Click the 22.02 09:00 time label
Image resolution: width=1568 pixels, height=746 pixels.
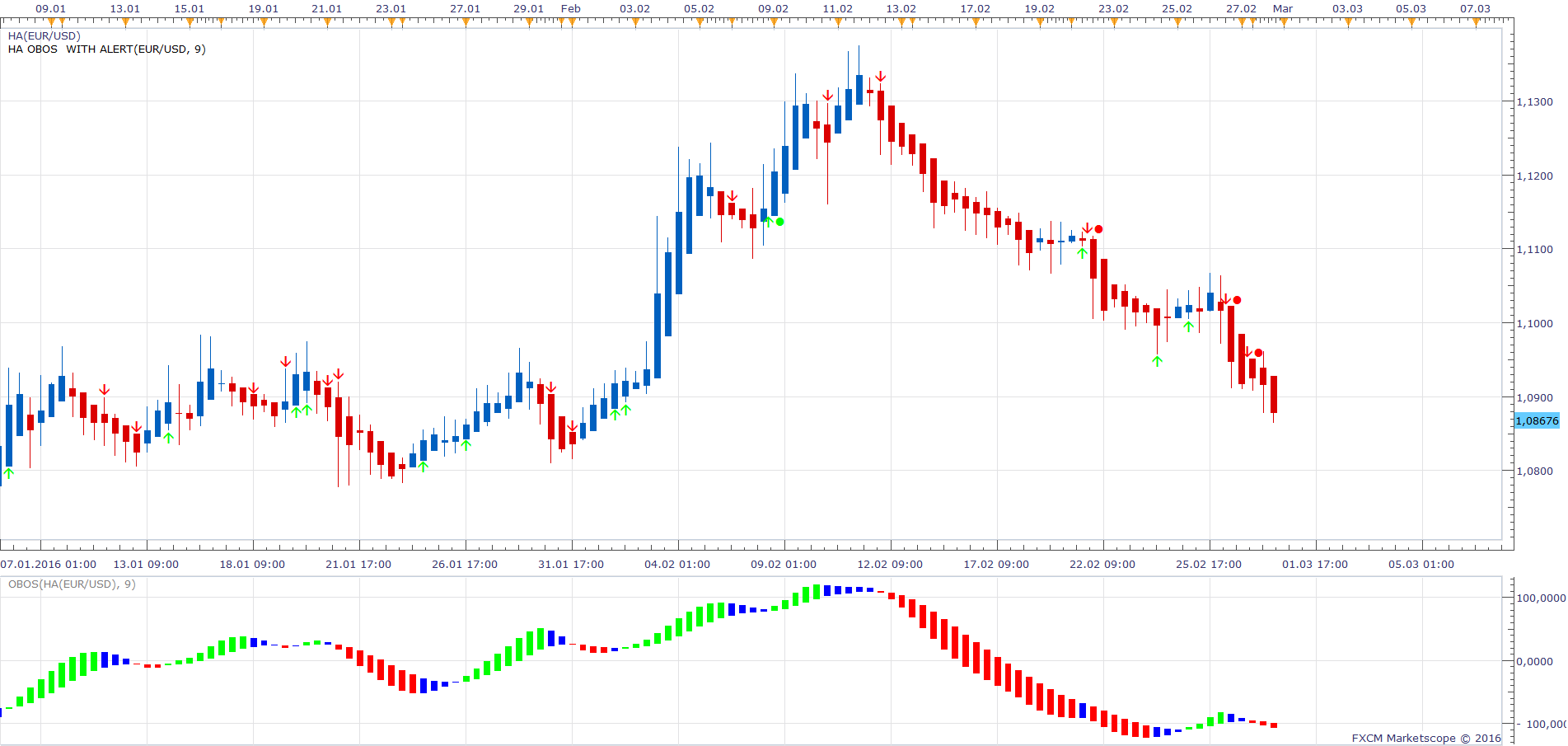pyautogui.click(x=1102, y=565)
